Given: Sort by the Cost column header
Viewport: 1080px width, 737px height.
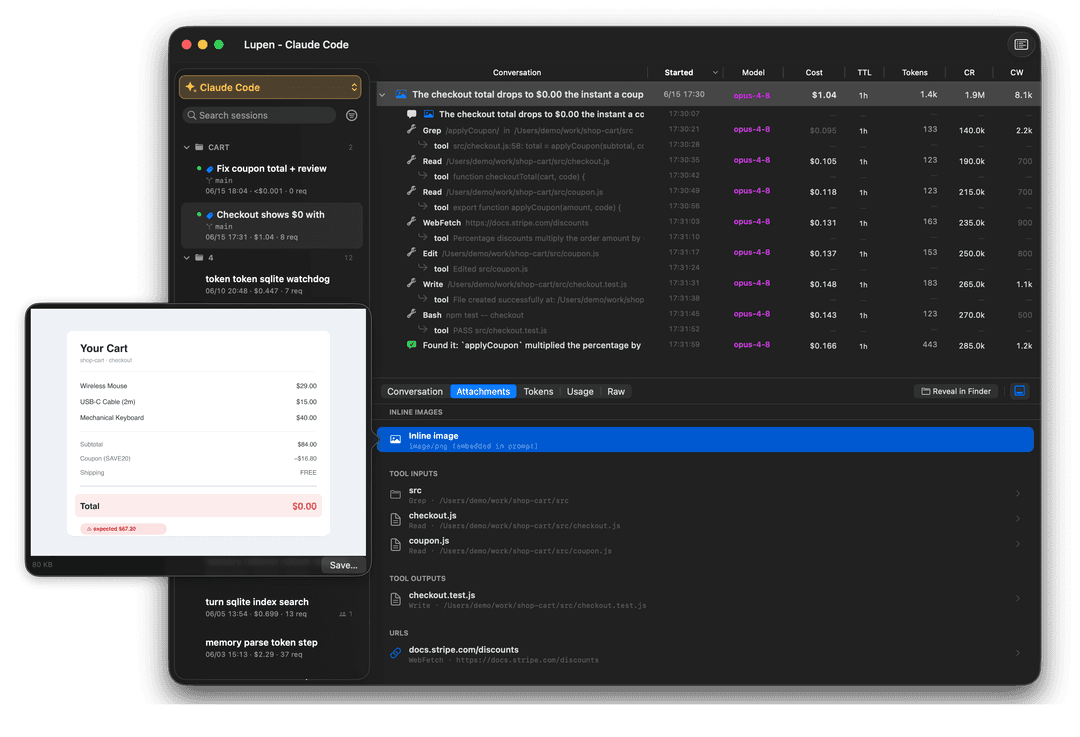Looking at the screenshot, I should point(813,72).
